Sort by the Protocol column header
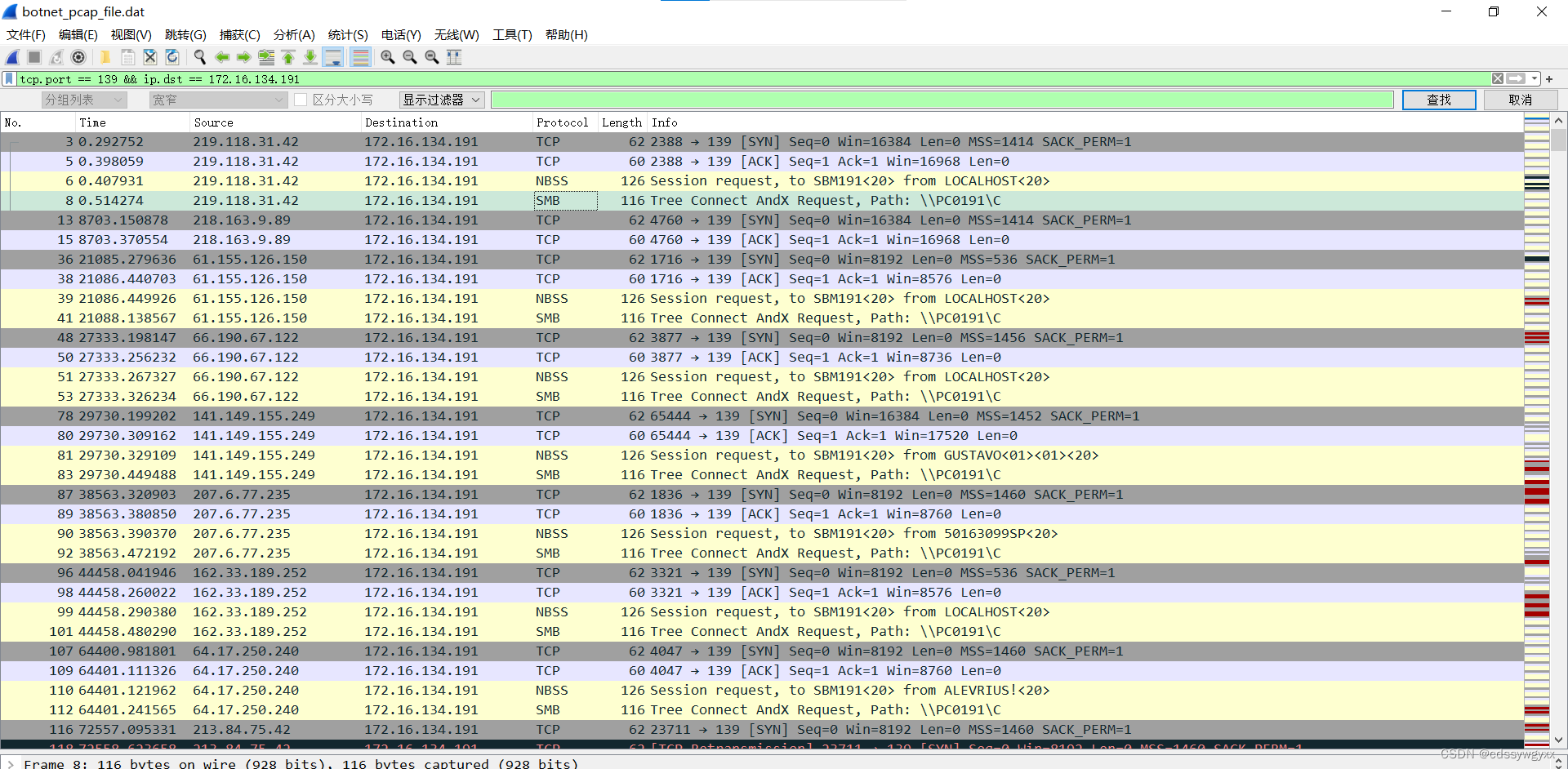This screenshot has width=1568, height=769. click(x=565, y=122)
